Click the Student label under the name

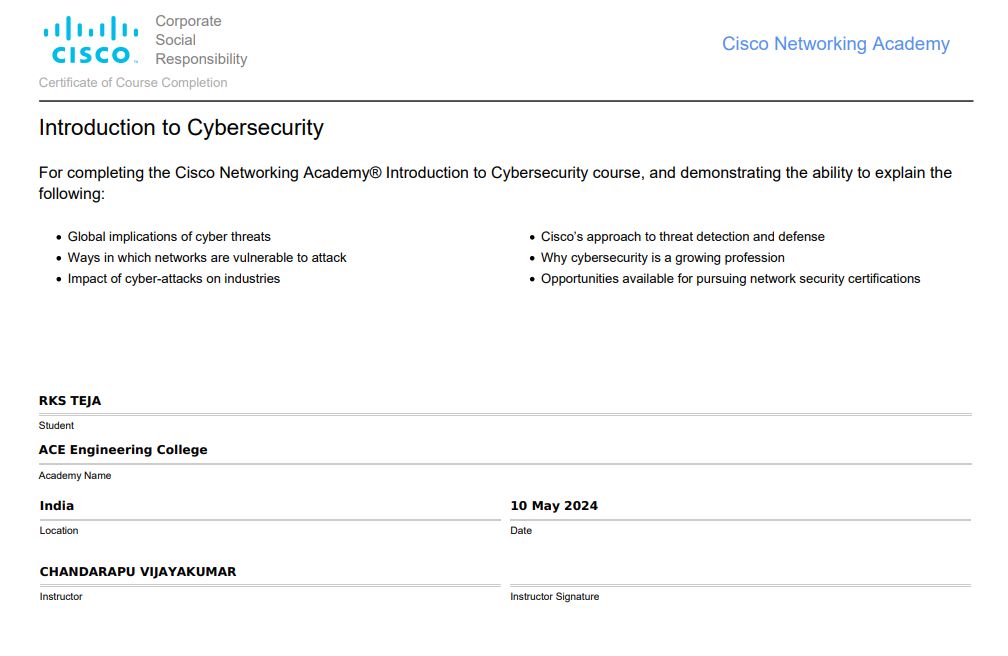[x=56, y=426]
